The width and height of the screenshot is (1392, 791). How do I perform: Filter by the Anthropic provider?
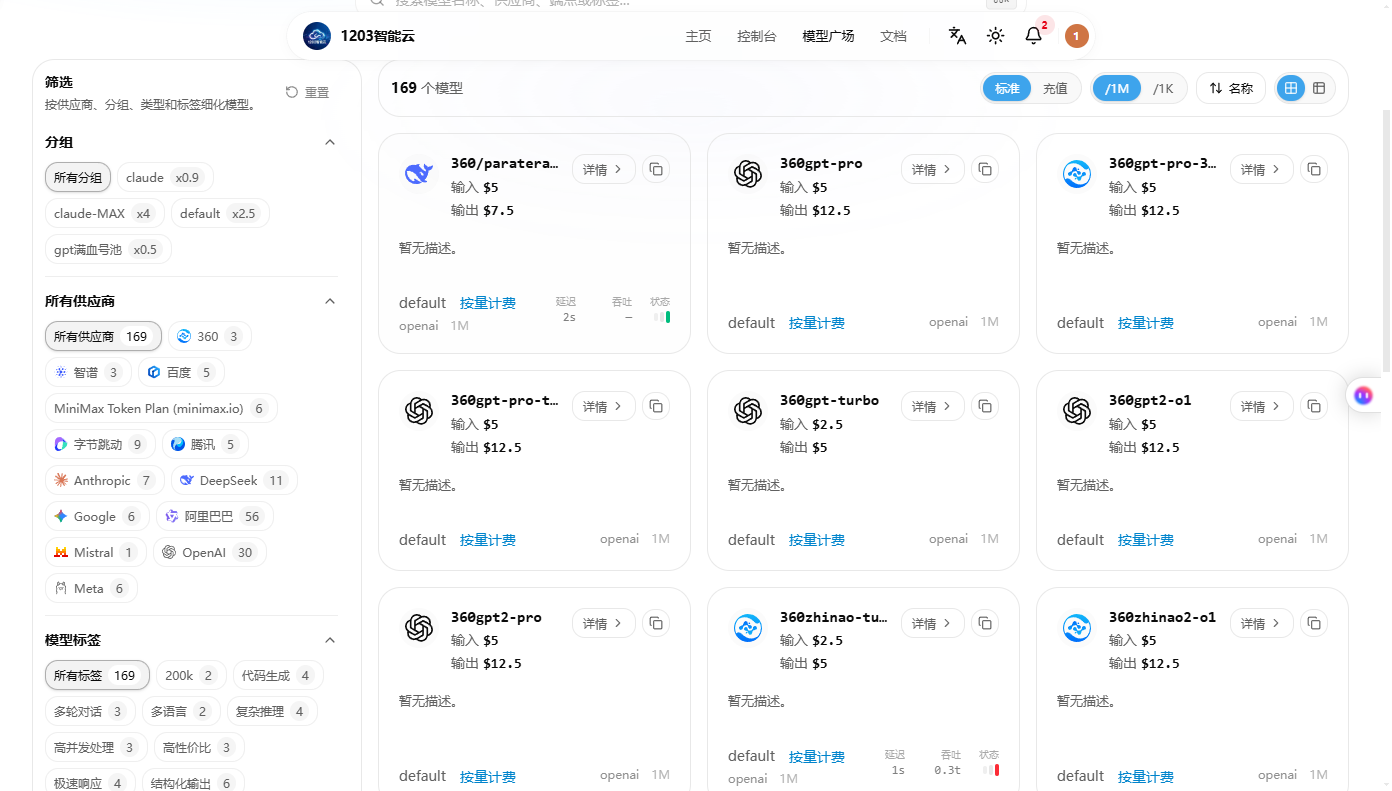pos(104,480)
